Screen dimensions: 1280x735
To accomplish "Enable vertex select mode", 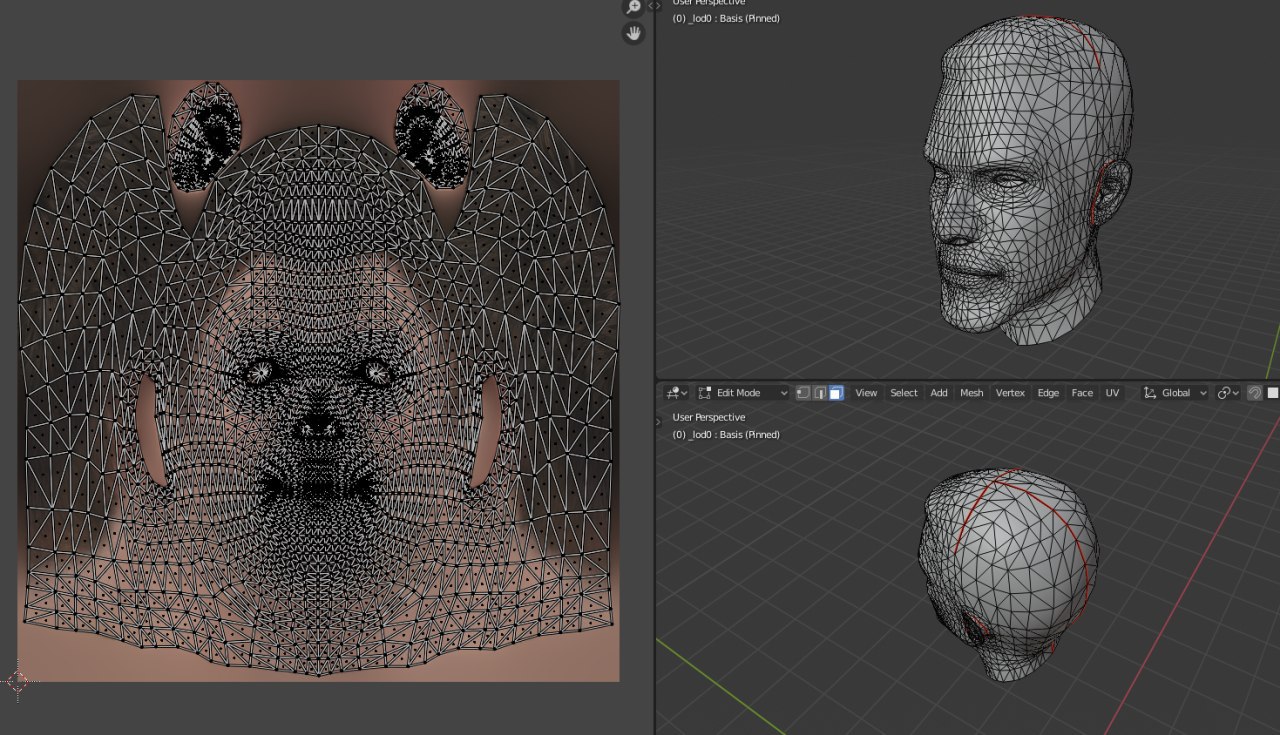I will (x=803, y=393).
